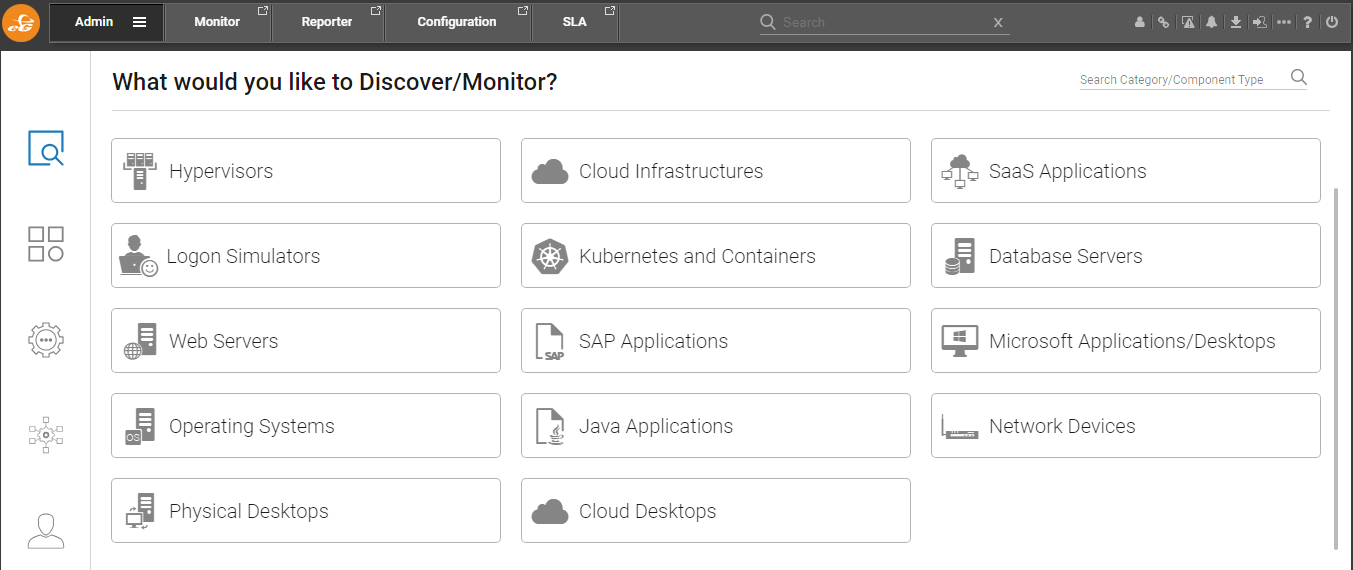
Task: Switch to the Configuration tab
Action: pos(458,22)
